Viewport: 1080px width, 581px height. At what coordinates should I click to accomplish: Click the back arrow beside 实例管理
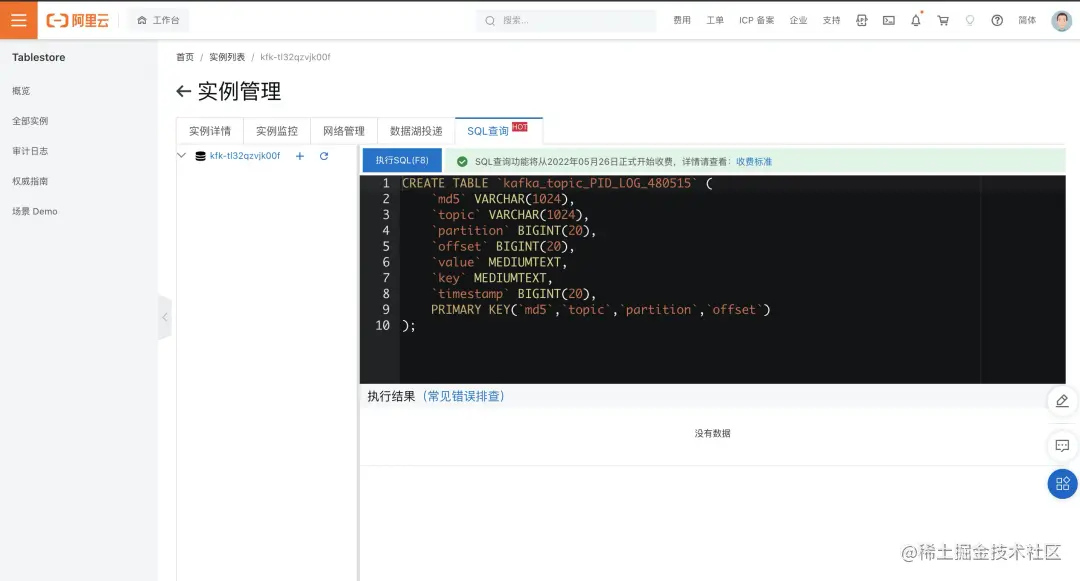[x=183, y=92]
